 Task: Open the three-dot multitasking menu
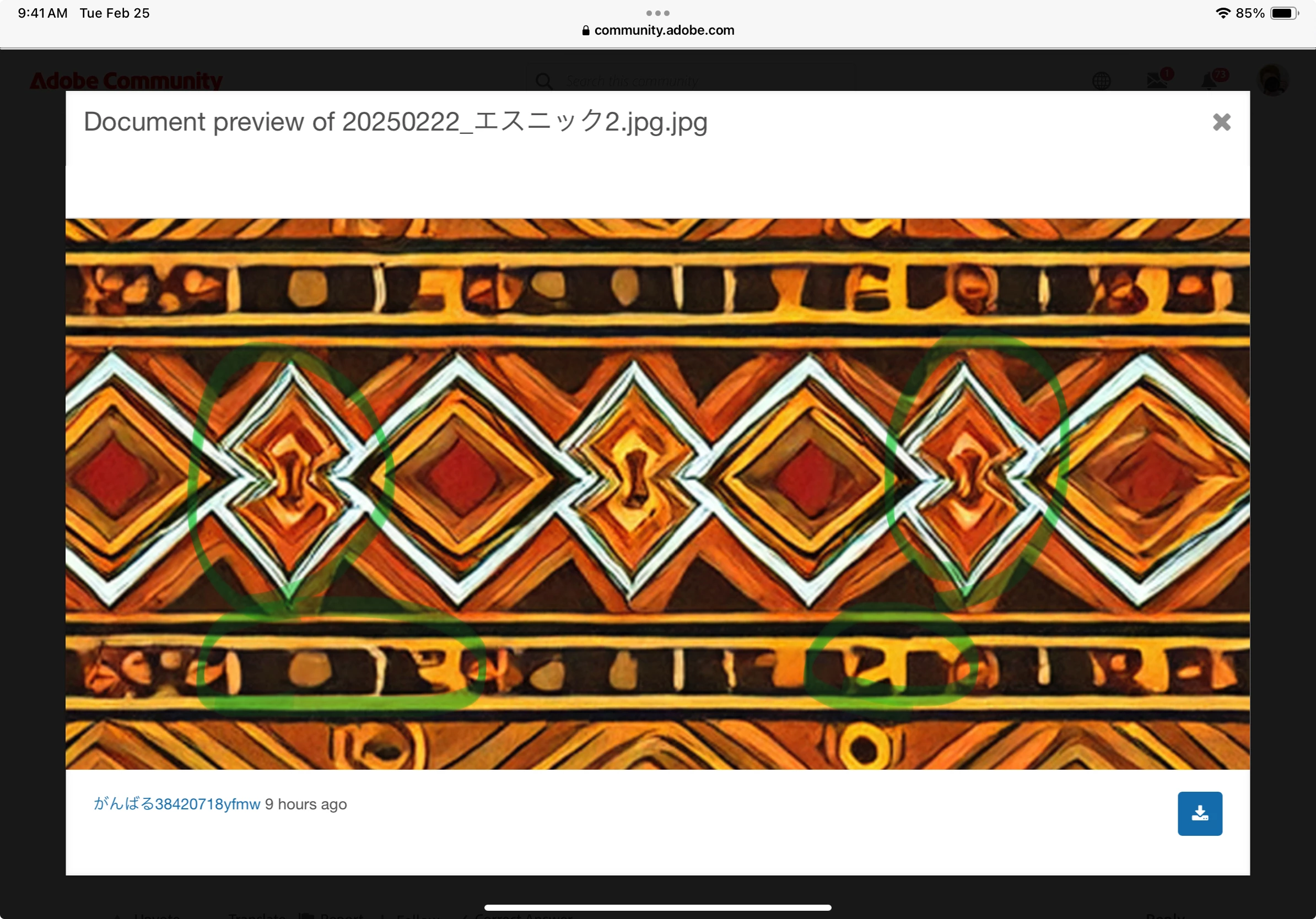[657, 13]
